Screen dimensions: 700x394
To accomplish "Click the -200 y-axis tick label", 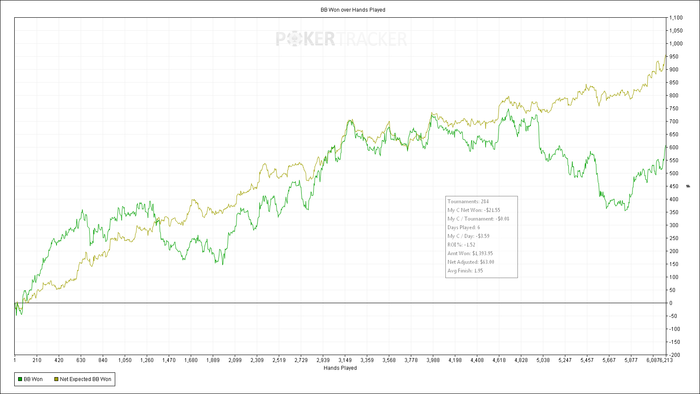I will (674, 355).
